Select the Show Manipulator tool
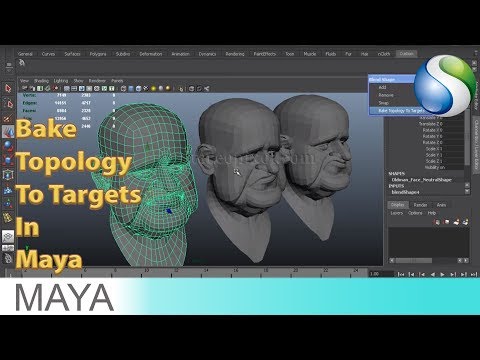The image size is (480, 360). [x=8, y=203]
